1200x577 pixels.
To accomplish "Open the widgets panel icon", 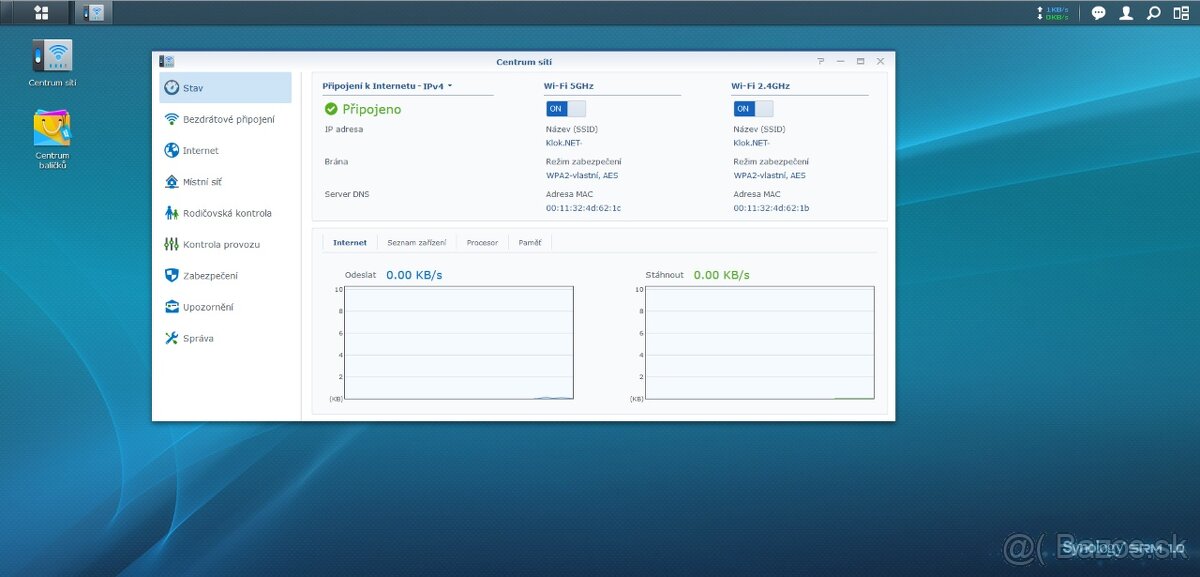I will click(1181, 13).
